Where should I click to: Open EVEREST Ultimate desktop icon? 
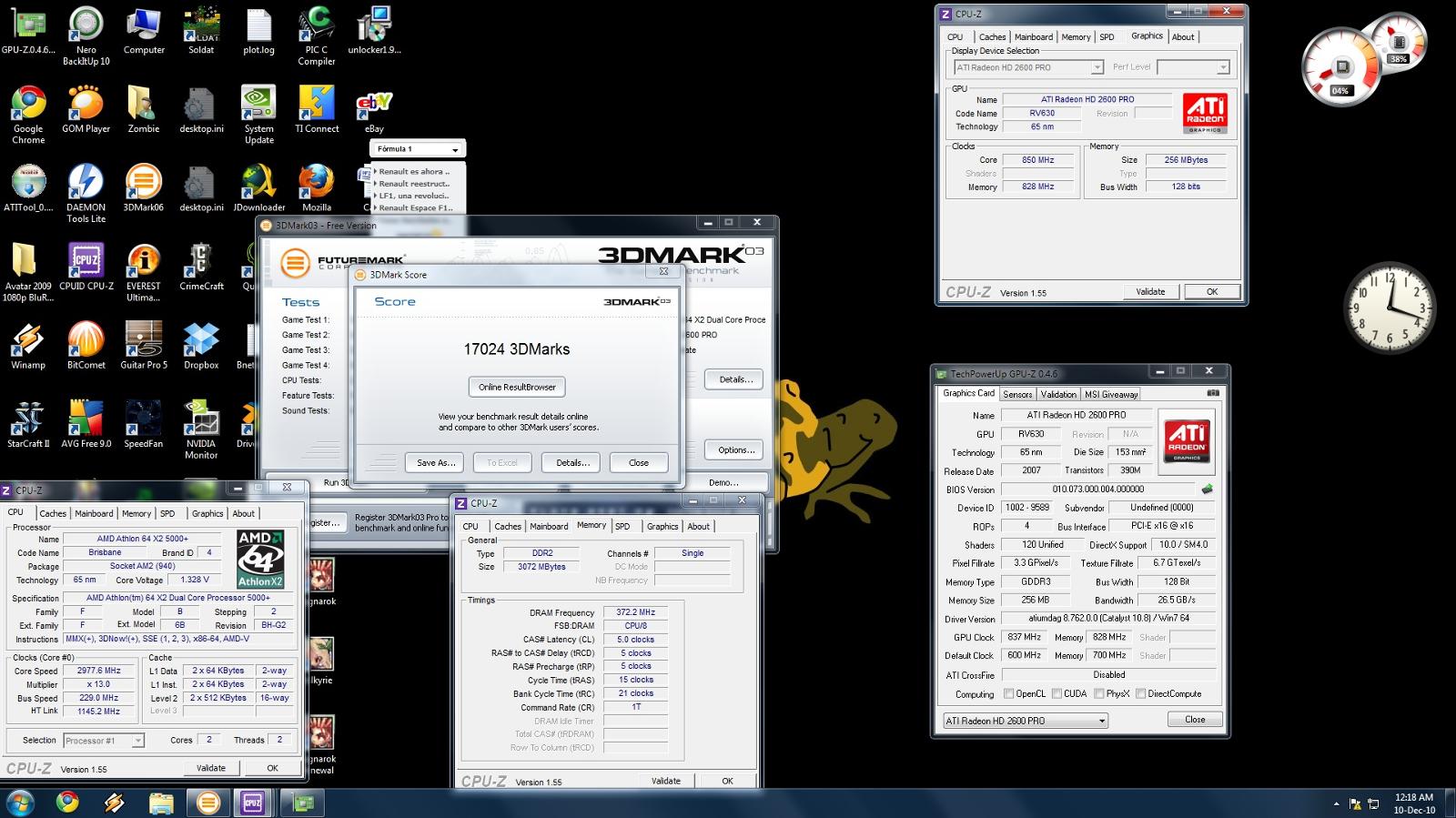(144, 273)
